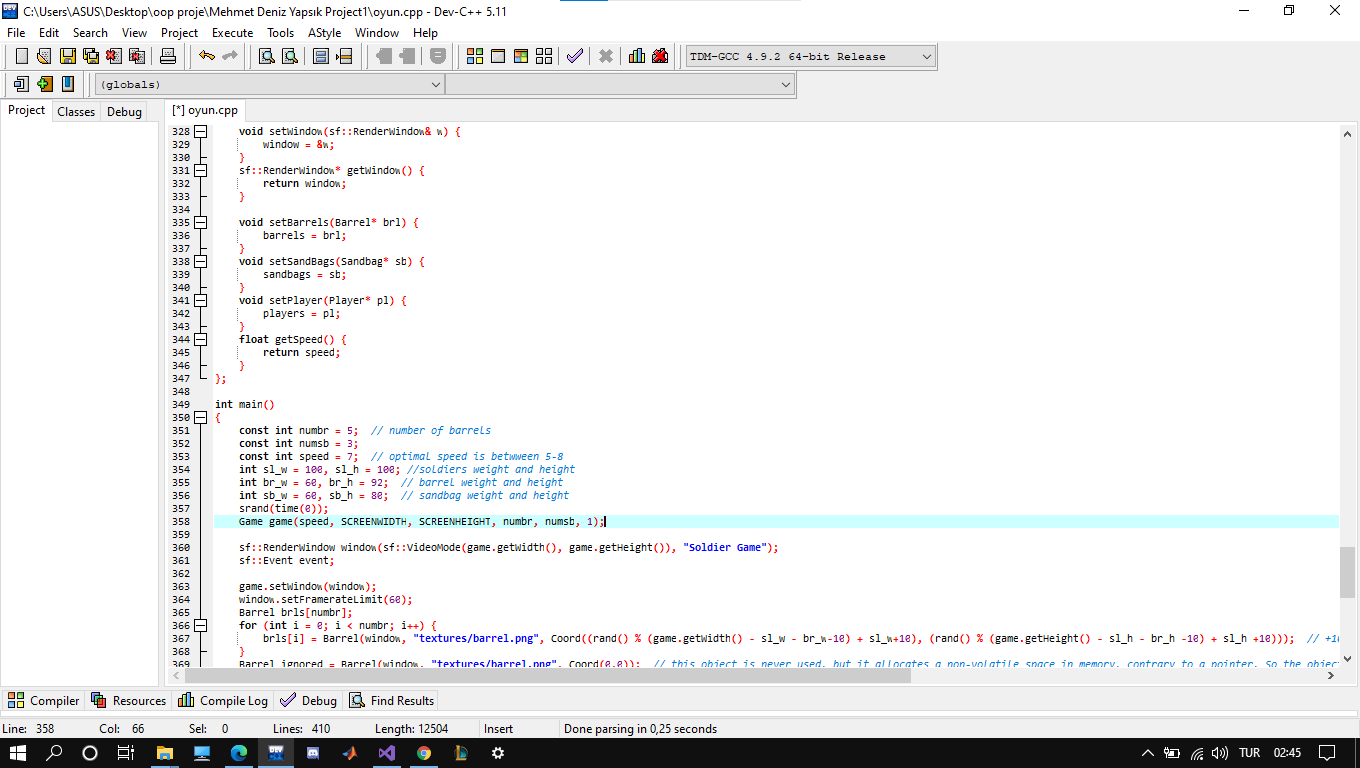Click the Rebuild All toolbar icon

(544, 56)
